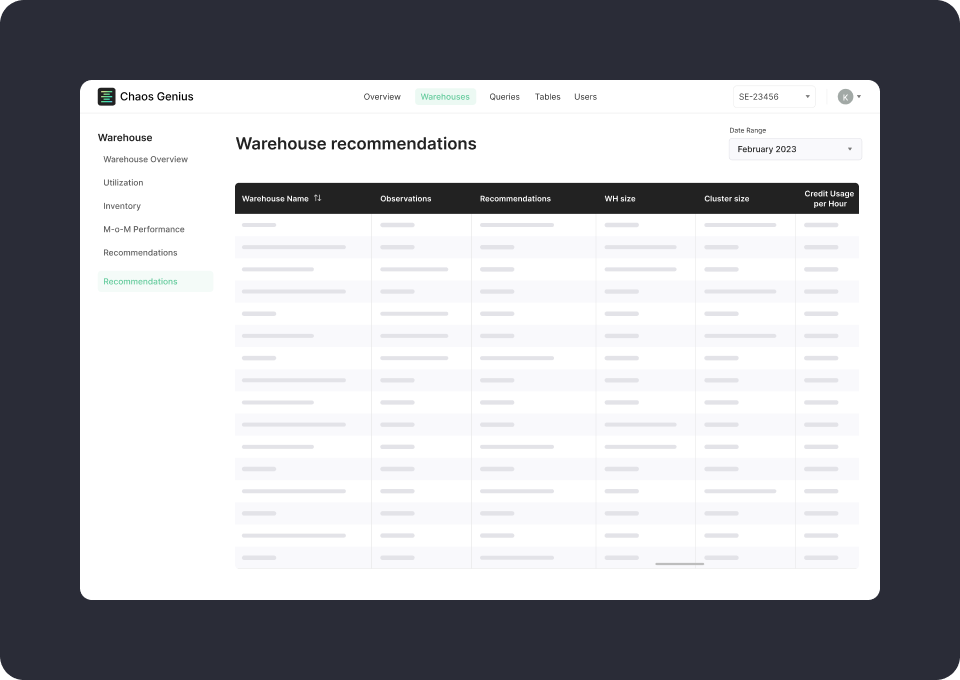The width and height of the screenshot is (960, 680).
Task: Click the sort icon beside Warehouse Name
Action: pos(318,198)
